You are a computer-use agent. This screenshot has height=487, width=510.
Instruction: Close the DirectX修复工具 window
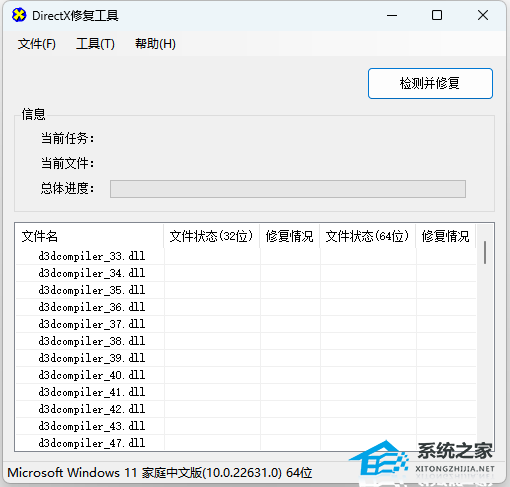click(483, 15)
